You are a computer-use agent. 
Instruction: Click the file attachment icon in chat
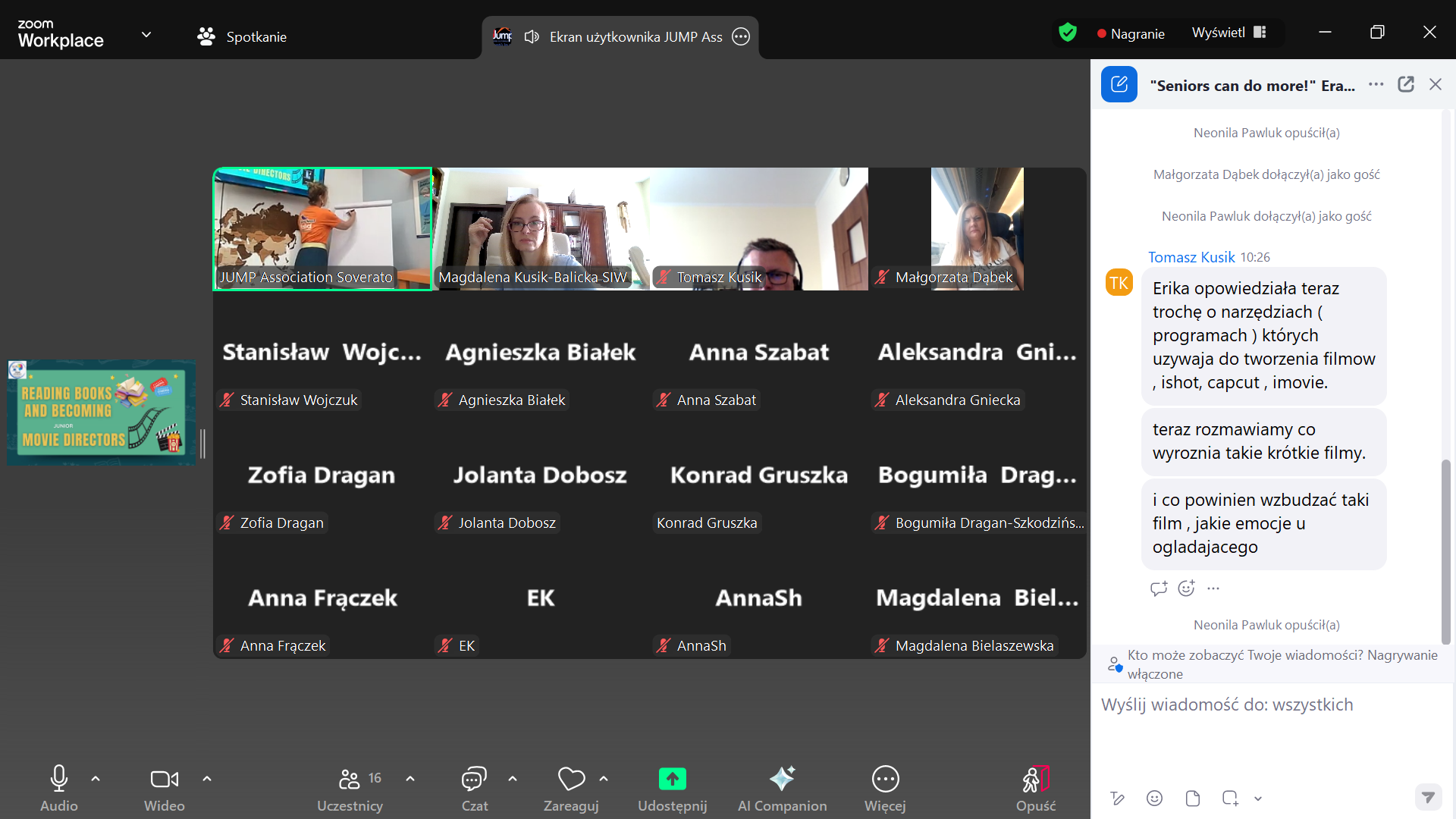pyautogui.click(x=1192, y=798)
